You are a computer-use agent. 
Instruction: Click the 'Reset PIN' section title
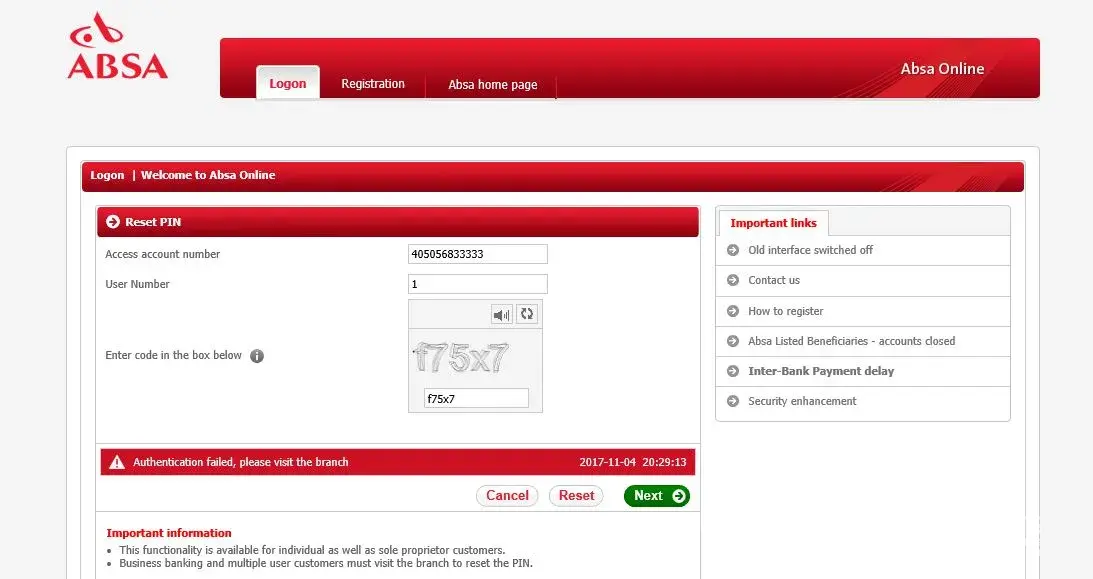pyautogui.click(x=153, y=222)
